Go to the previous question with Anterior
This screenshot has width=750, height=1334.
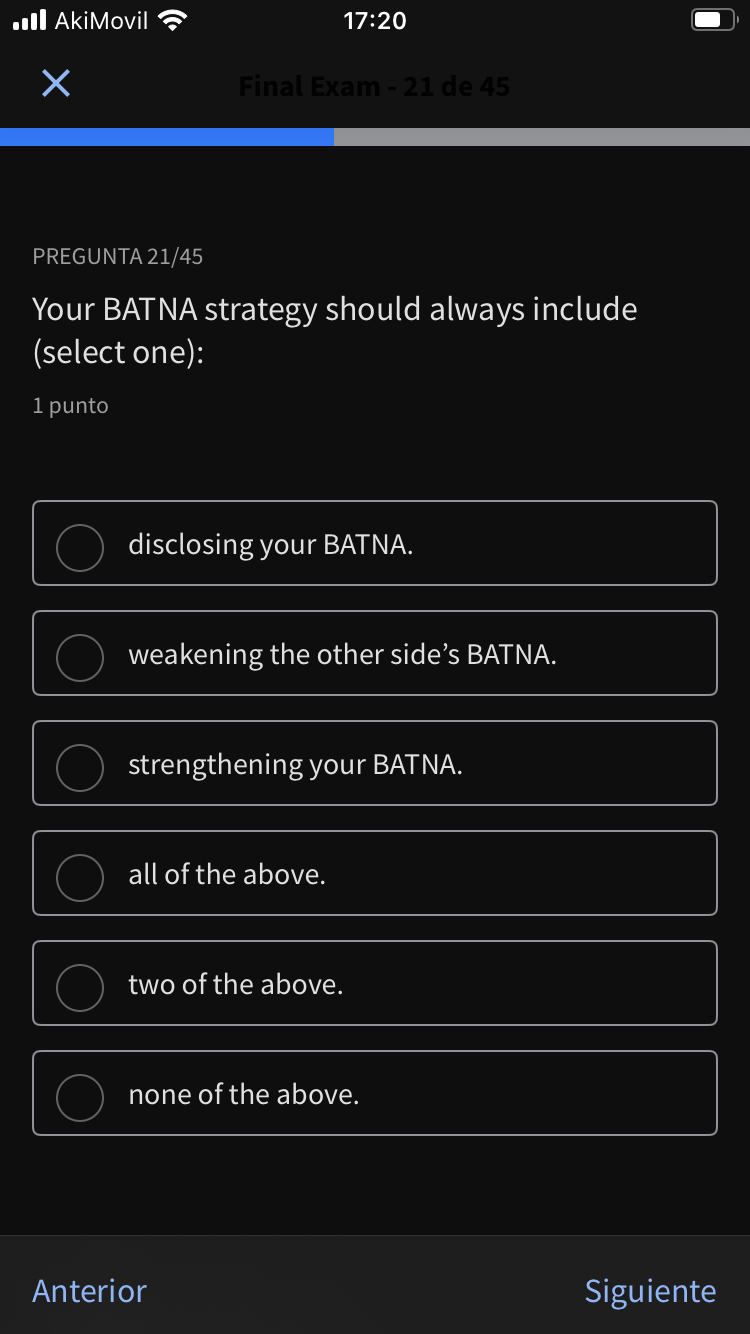tap(88, 1291)
